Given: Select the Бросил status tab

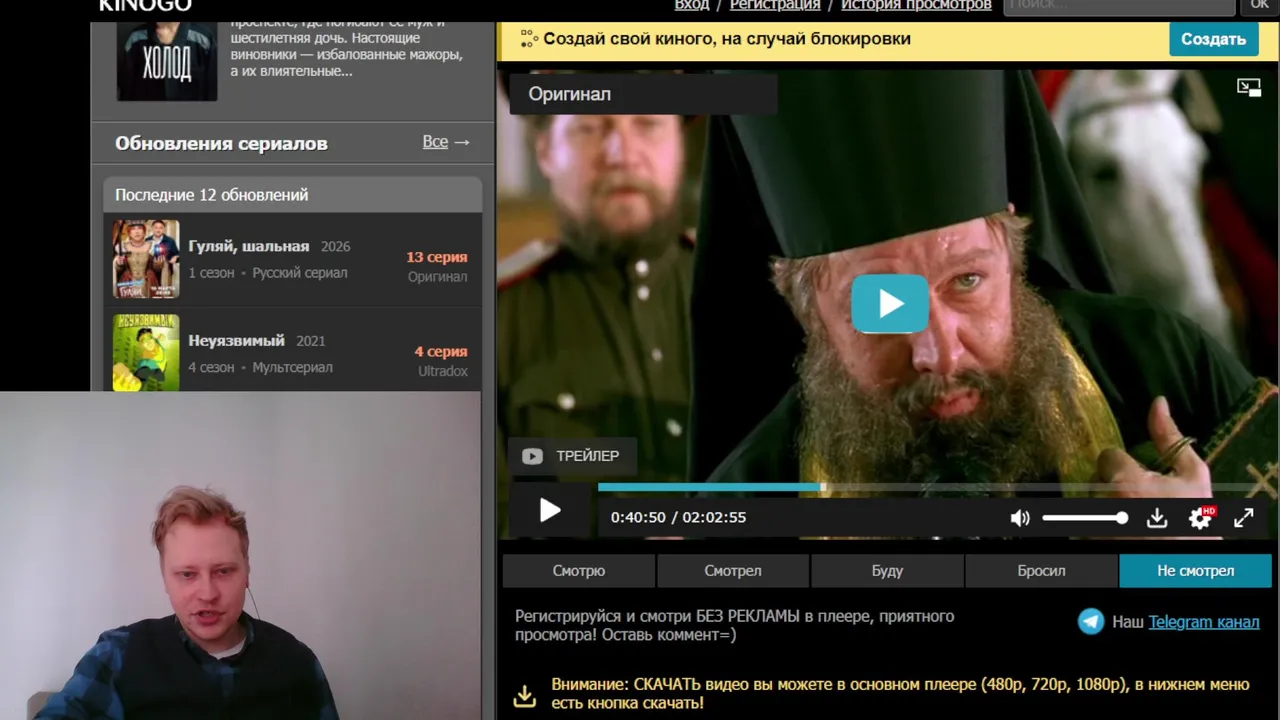Looking at the screenshot, I should [1041, 571].
